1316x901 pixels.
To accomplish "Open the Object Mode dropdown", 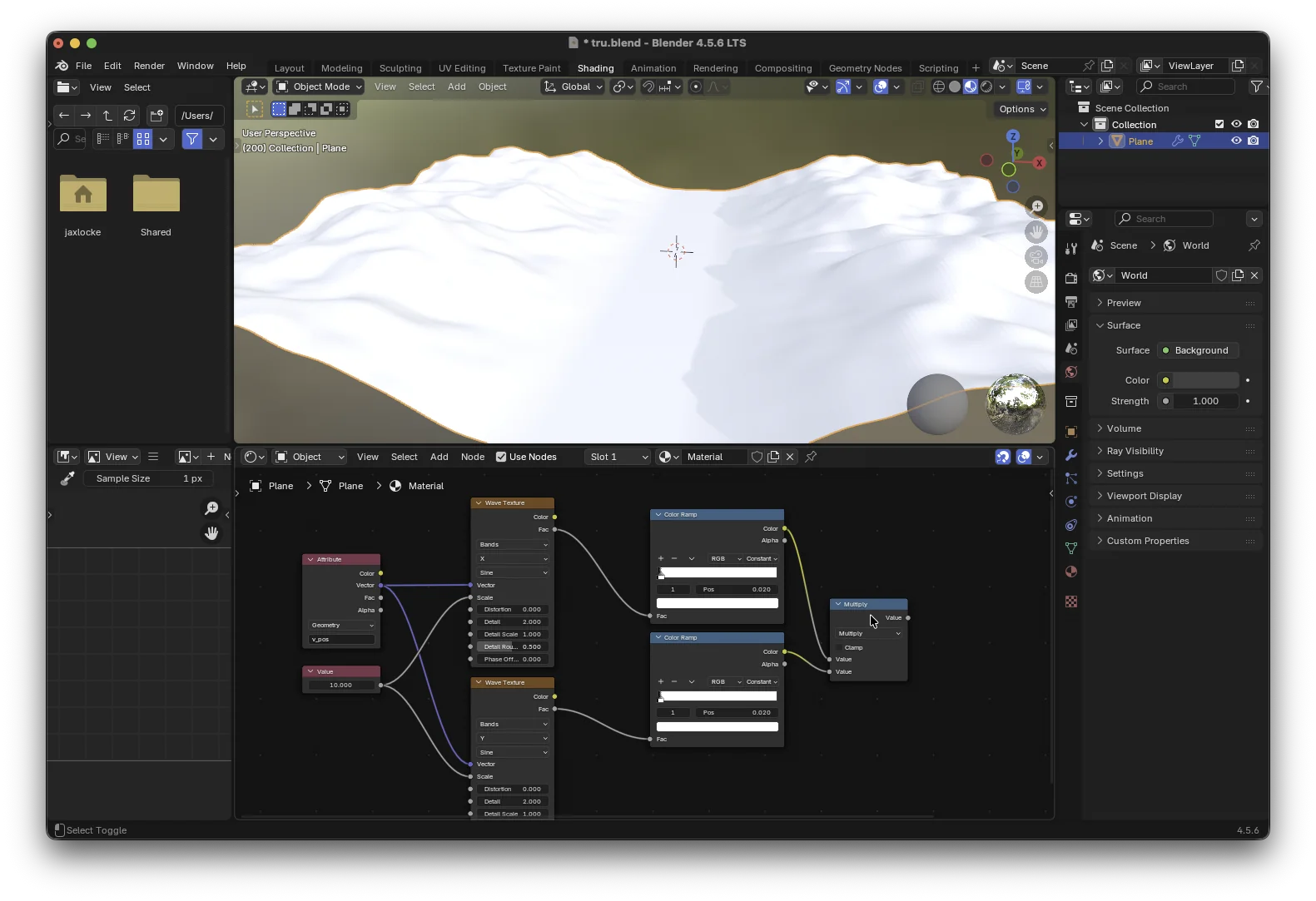I will pyautogui.click(x=320, y=87).
